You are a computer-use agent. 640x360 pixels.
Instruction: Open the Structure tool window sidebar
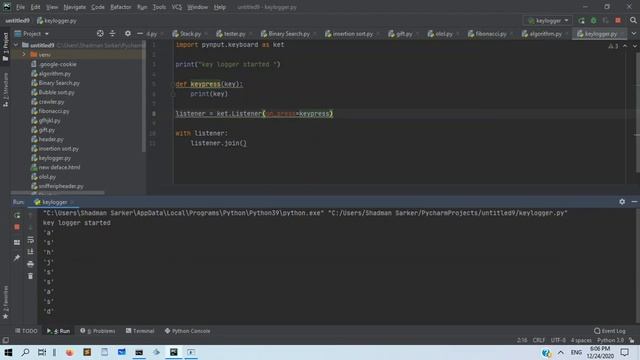[5, 90]
